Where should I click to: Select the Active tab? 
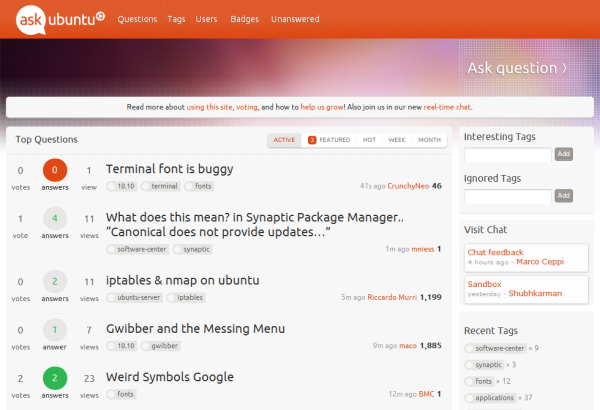coord(284,140)
